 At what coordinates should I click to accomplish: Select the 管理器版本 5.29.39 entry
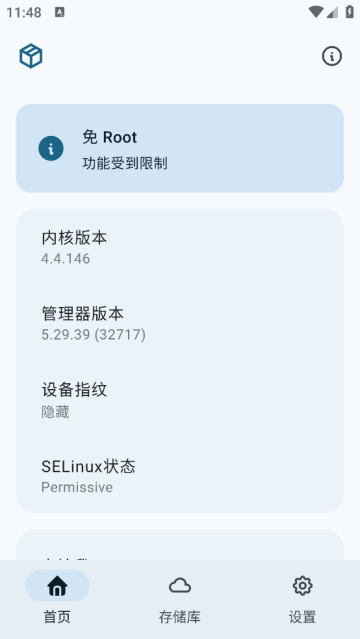click(180, 323)
